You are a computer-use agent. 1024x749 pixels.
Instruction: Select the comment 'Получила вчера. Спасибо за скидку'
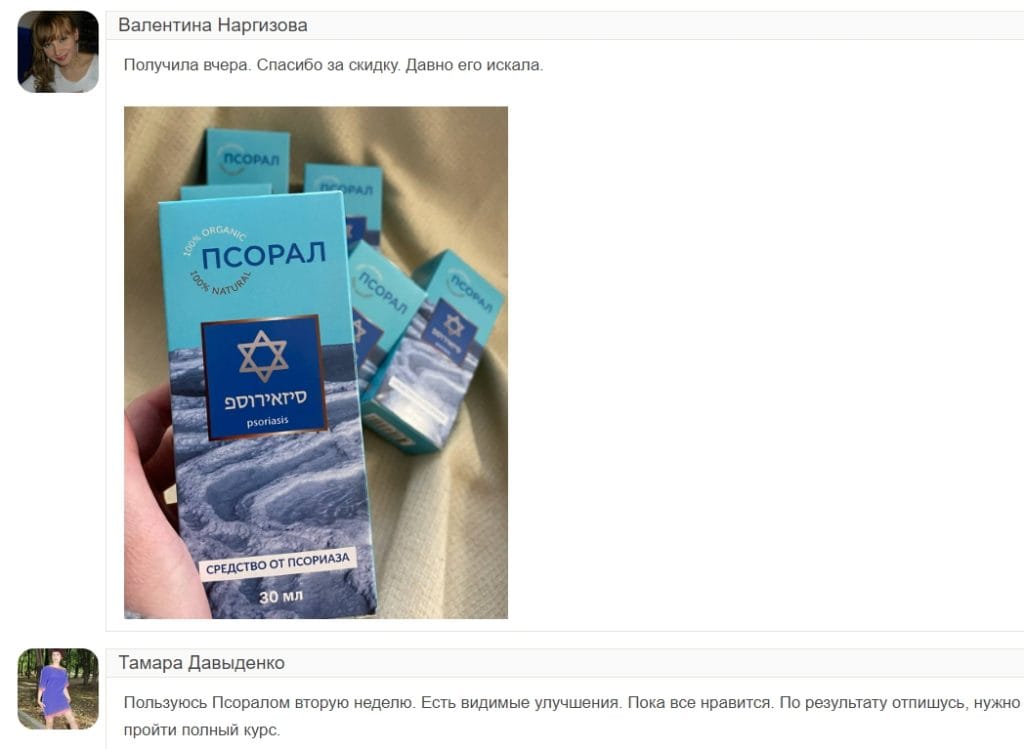pos(333,65)
